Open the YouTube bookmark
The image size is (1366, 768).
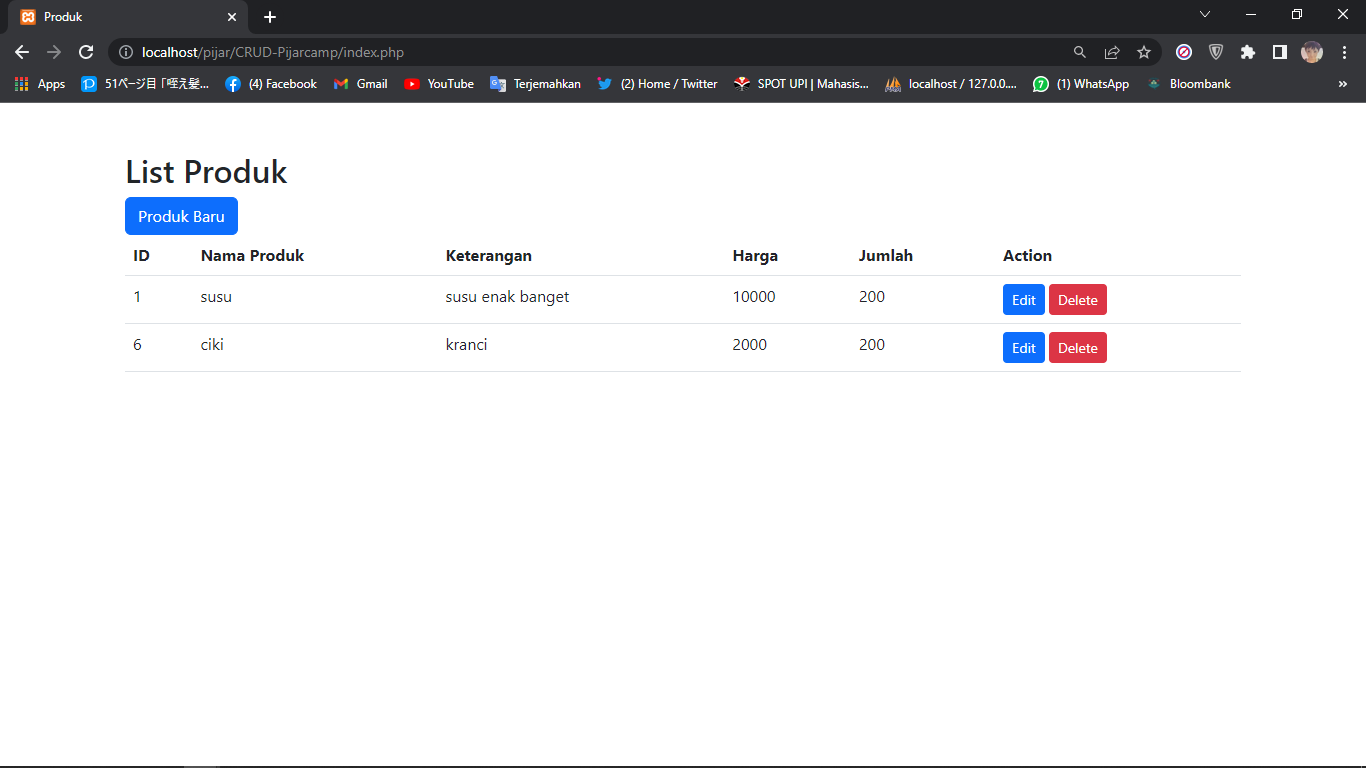point(438,84)
